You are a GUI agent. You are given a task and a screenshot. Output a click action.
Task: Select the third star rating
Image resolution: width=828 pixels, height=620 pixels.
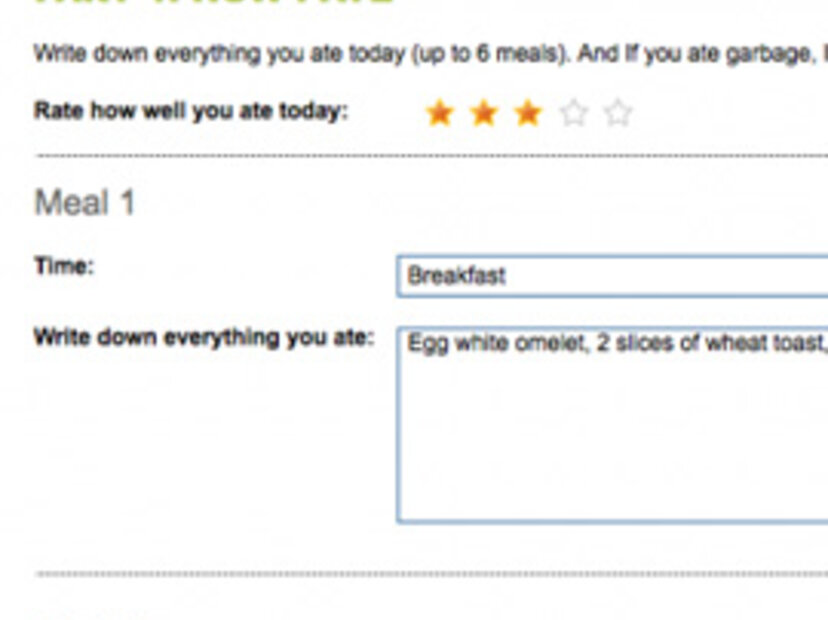[527, 113]
